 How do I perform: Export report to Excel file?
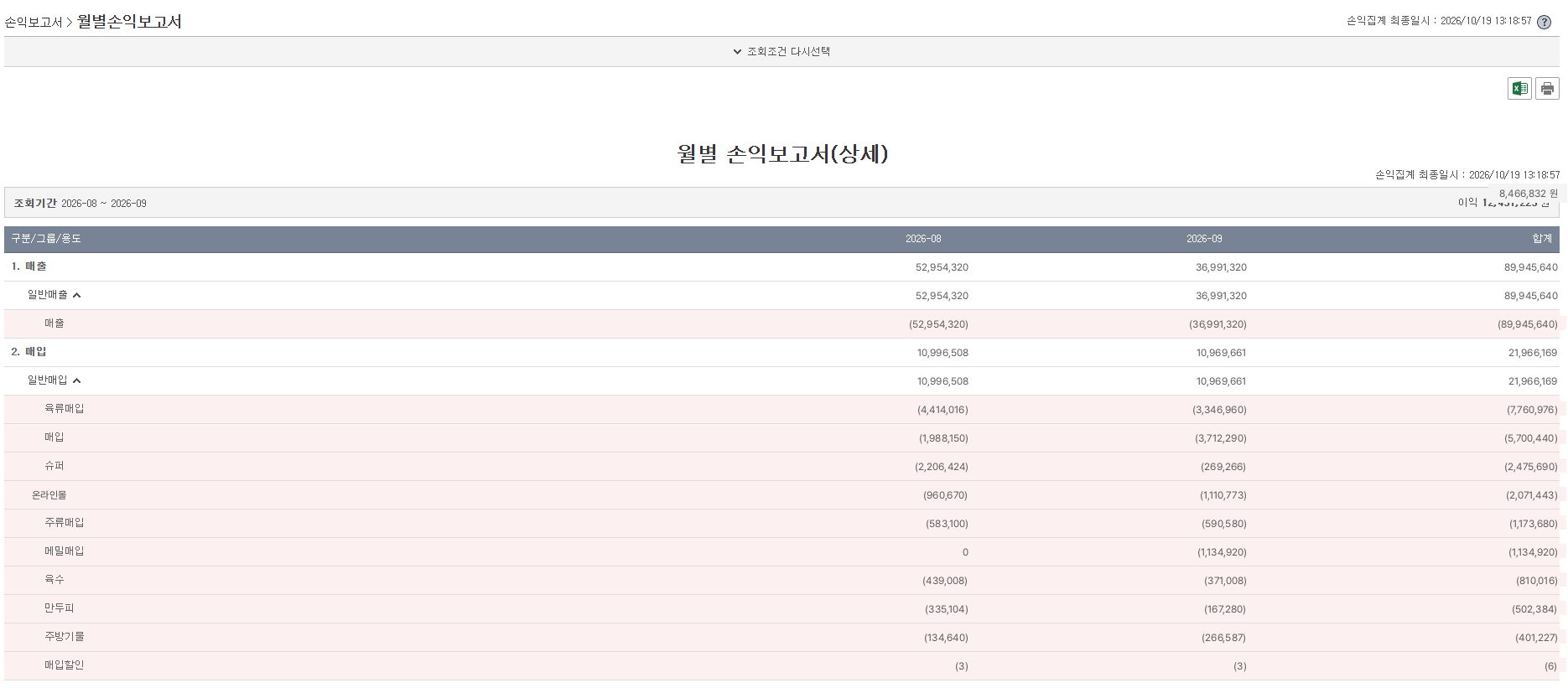1519,88
